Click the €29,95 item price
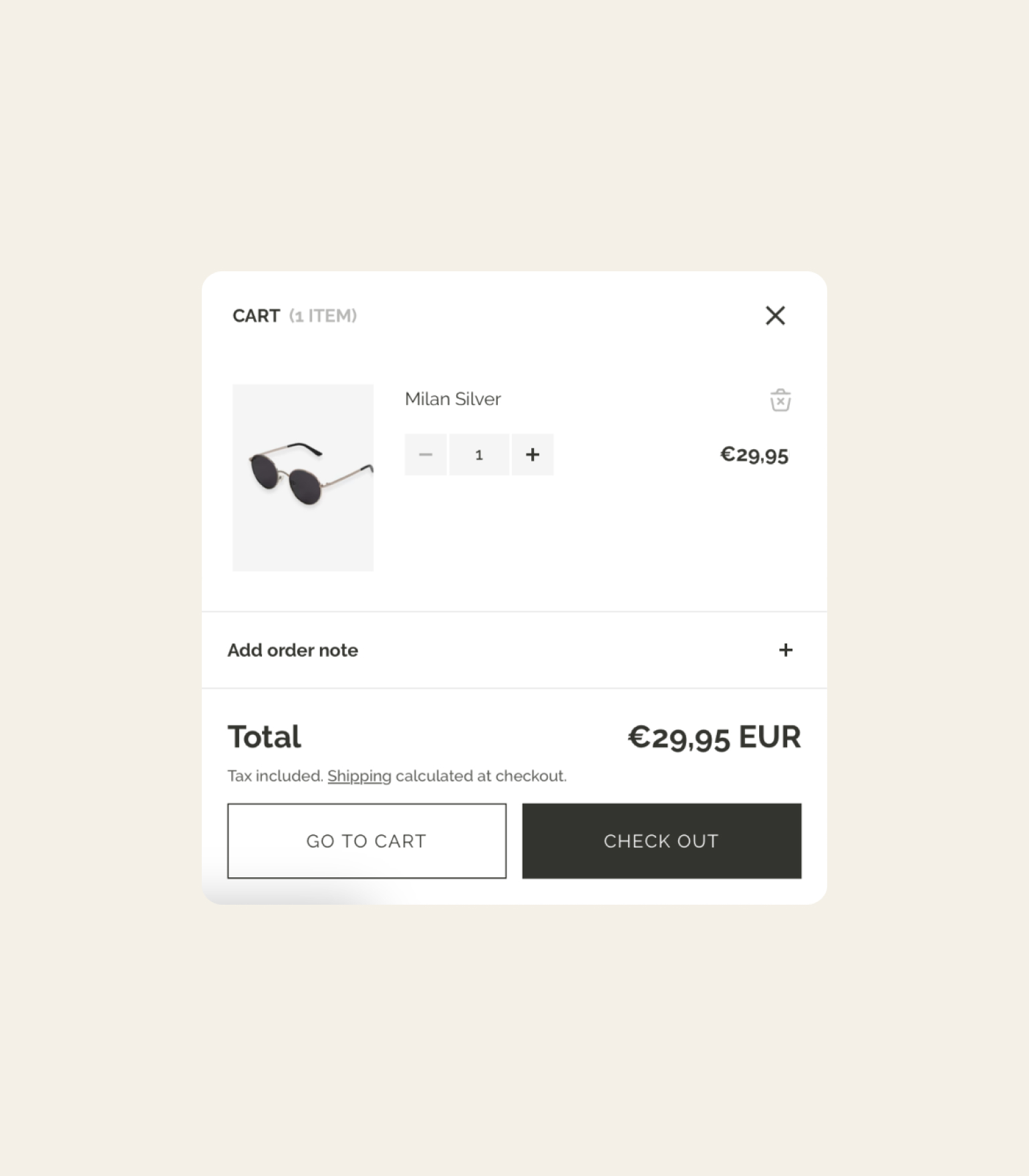 (754, 454)
